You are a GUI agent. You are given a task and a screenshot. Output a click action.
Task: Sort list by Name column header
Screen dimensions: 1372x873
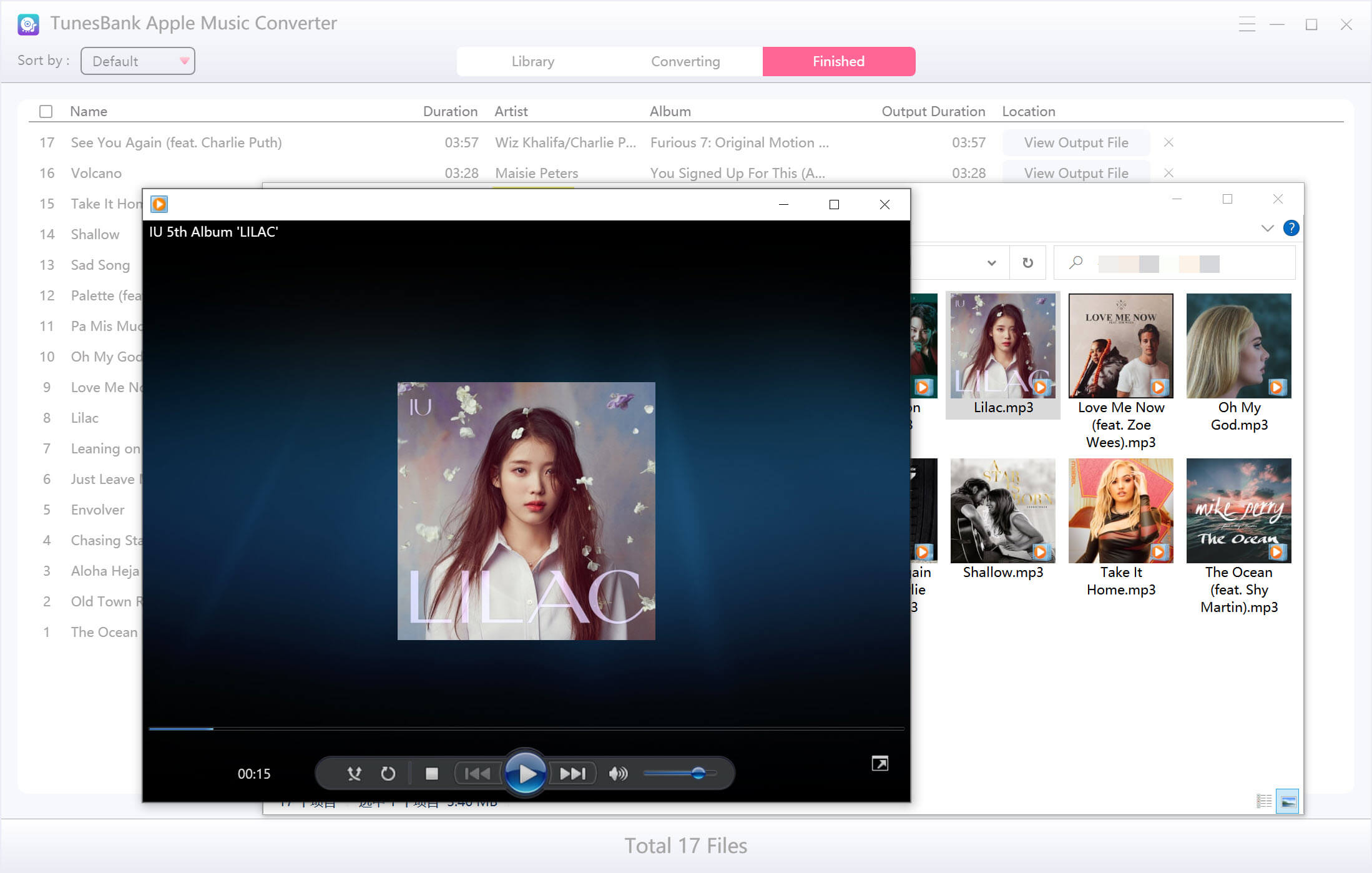[x=89, y=111]
